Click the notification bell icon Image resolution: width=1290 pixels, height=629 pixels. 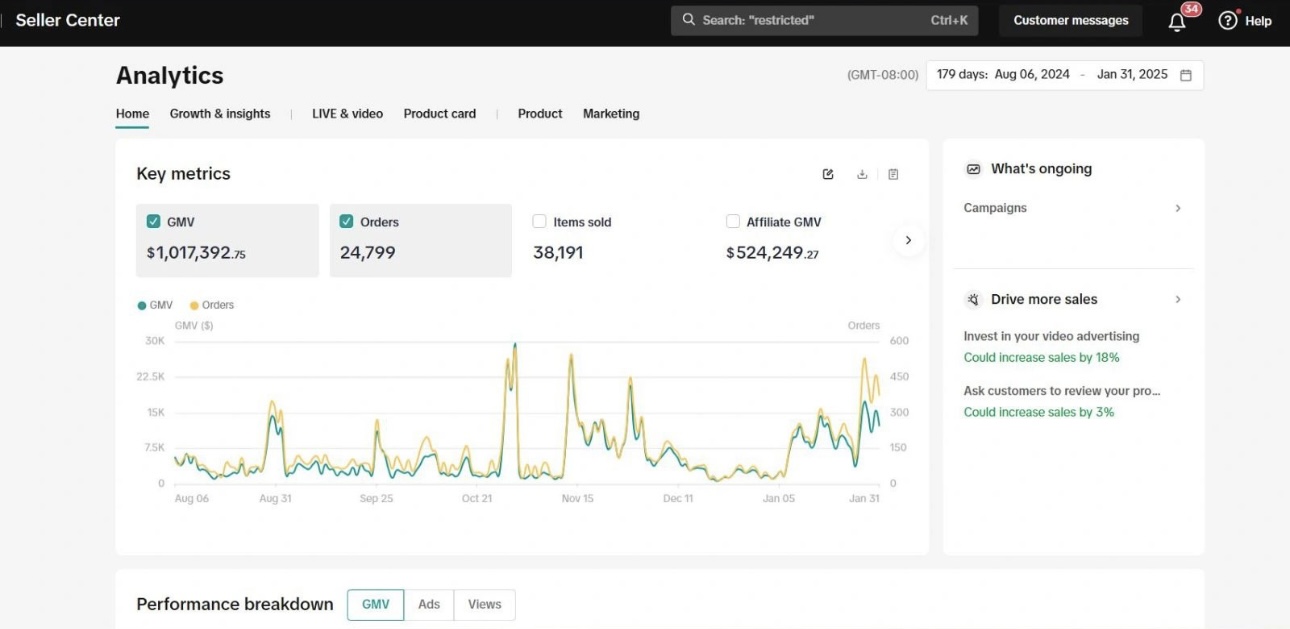click(x=1177, y=21)
